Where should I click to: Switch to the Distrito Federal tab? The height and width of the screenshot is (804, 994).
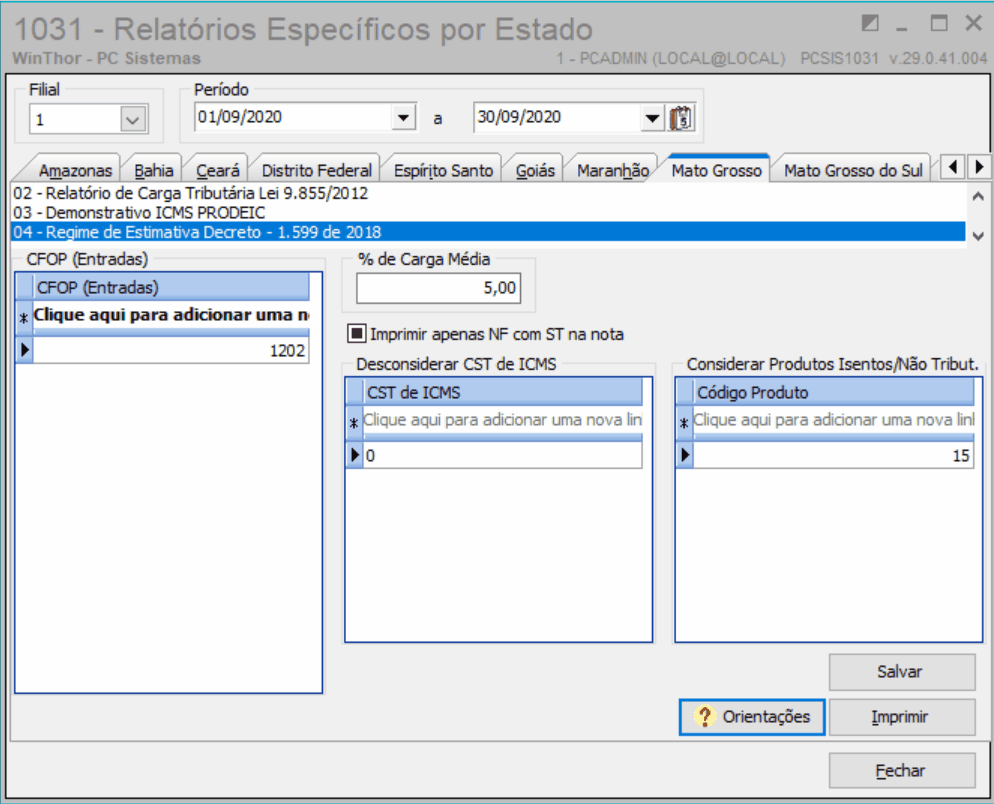316,171
